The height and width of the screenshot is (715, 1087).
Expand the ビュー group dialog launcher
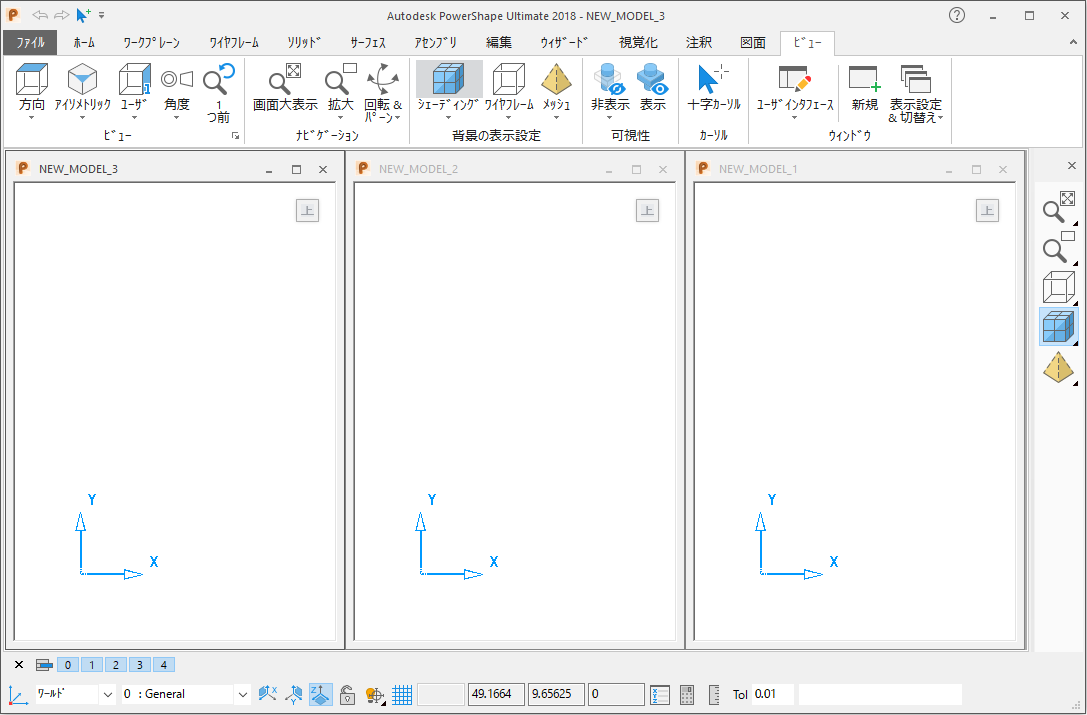tap(236, 136)
